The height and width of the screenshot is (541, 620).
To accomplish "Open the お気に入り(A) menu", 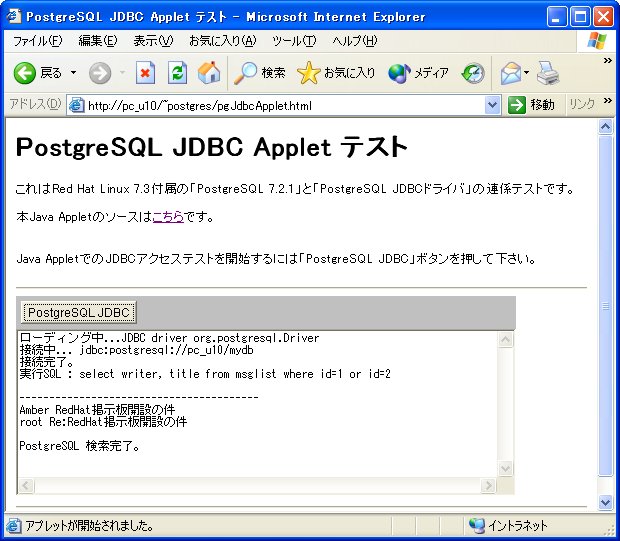I will point(223,41).
